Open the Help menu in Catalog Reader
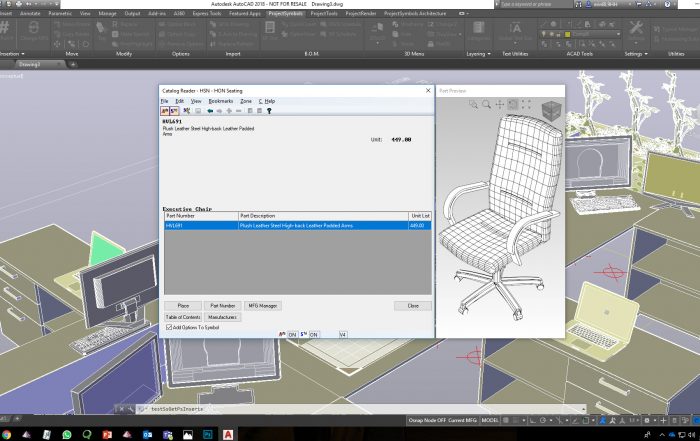Image resolution: width=700 pixels, height=441 pixels. [x=270, y=101]
